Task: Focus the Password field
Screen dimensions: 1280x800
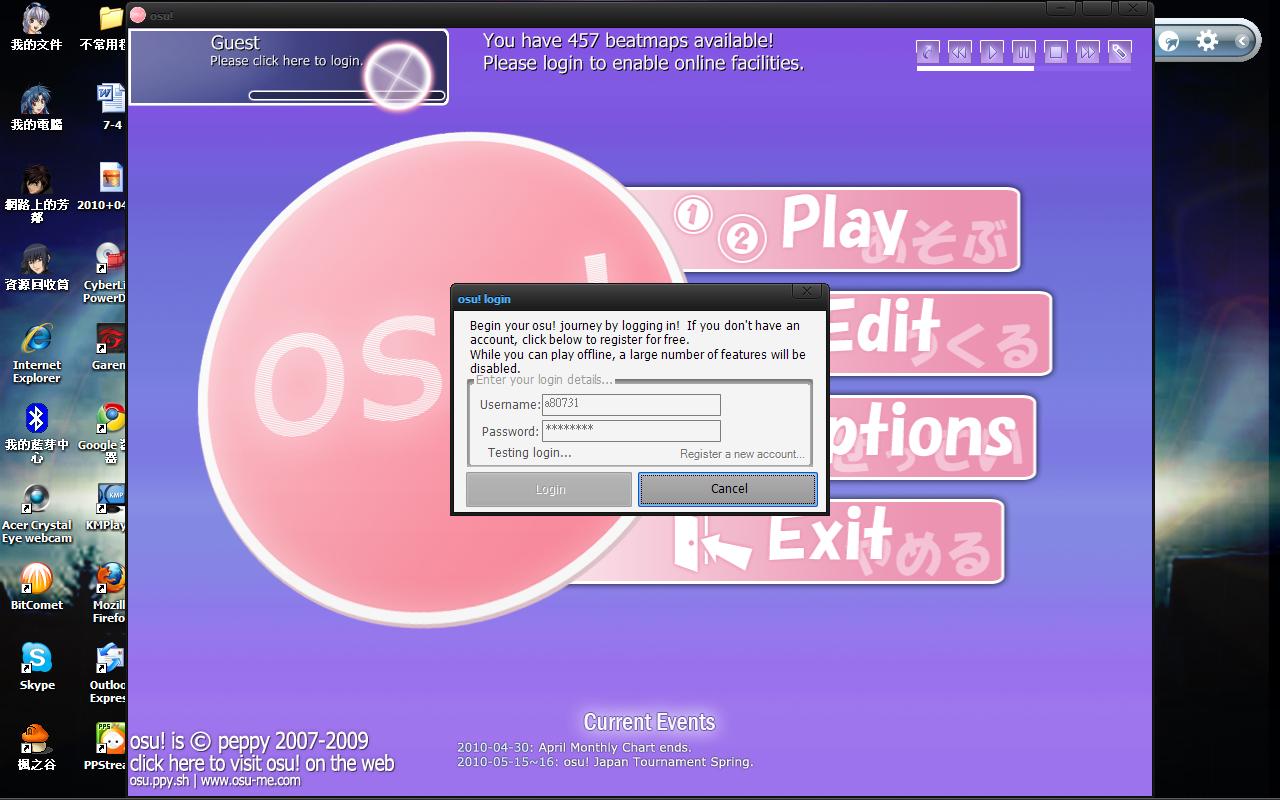Action: coord(631,431)
